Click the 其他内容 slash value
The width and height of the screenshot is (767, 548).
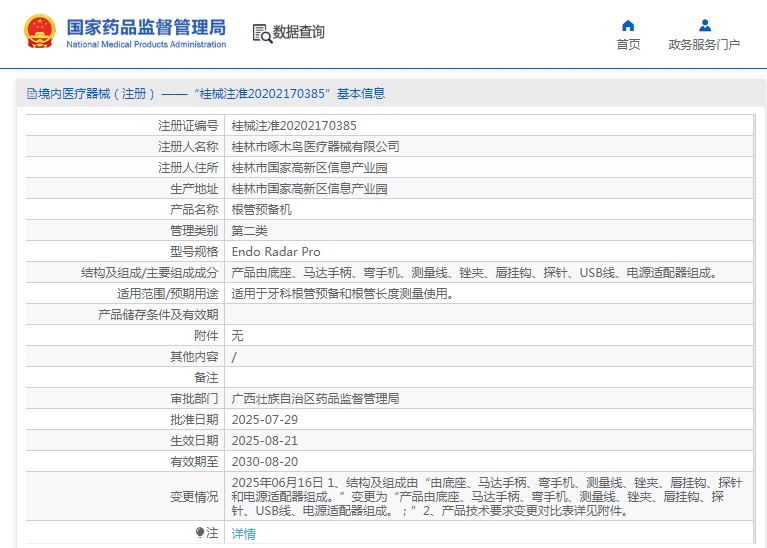[234, 357]
